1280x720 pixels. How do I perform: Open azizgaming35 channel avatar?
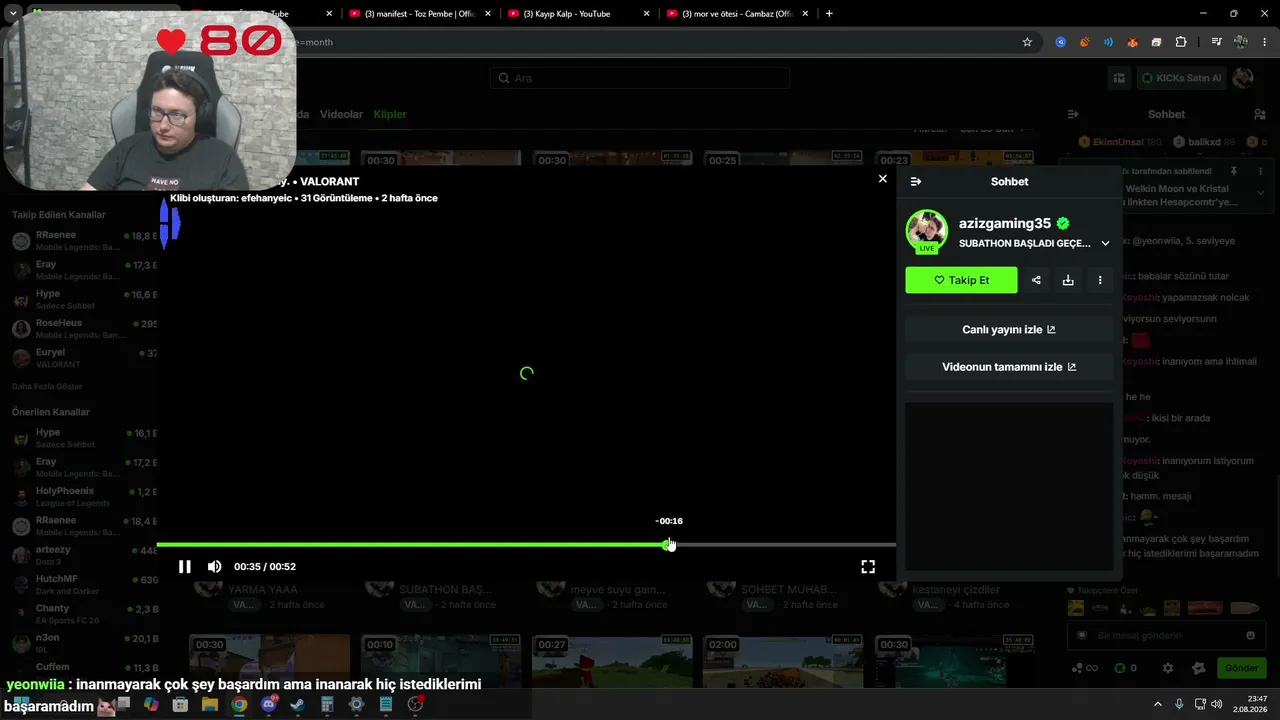[x=927, y=231]
